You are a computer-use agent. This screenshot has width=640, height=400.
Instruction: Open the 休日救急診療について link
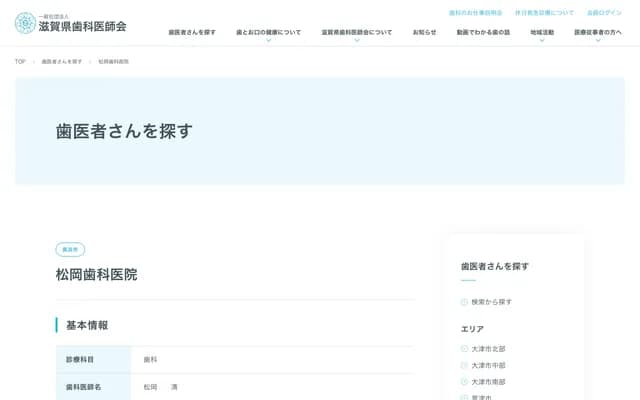544,13
